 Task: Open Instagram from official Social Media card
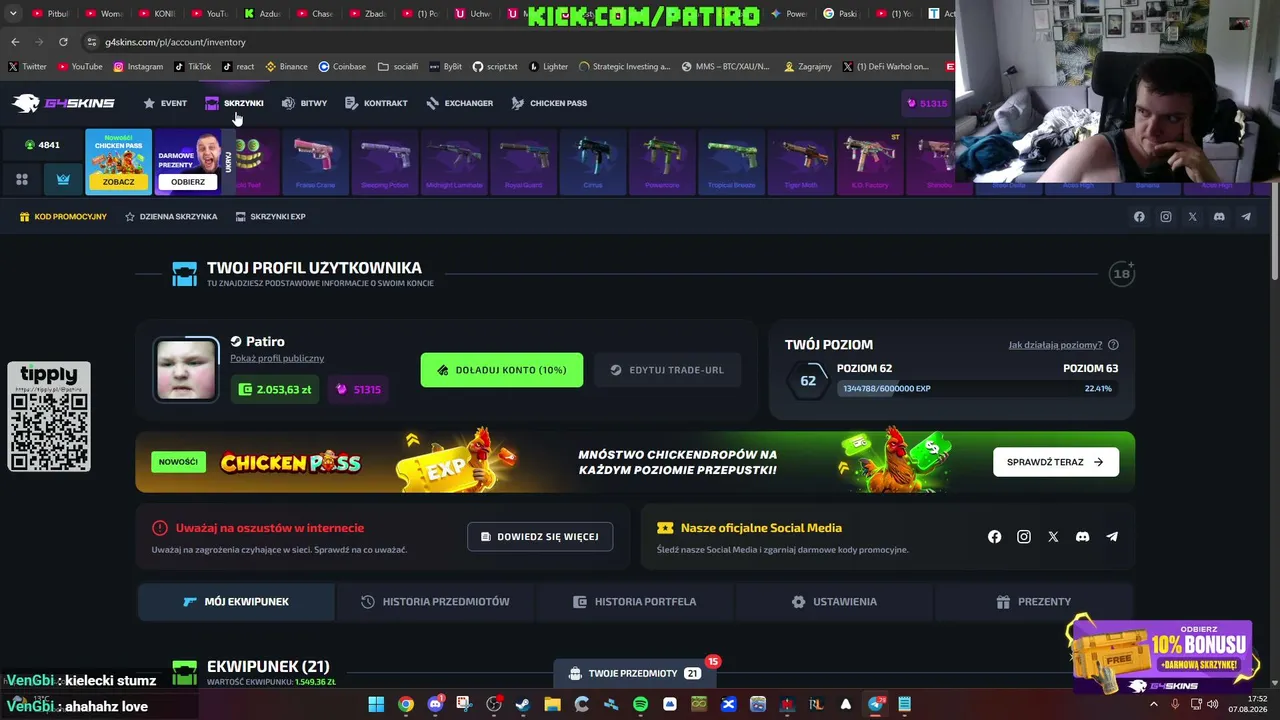tap(1024, 537)
